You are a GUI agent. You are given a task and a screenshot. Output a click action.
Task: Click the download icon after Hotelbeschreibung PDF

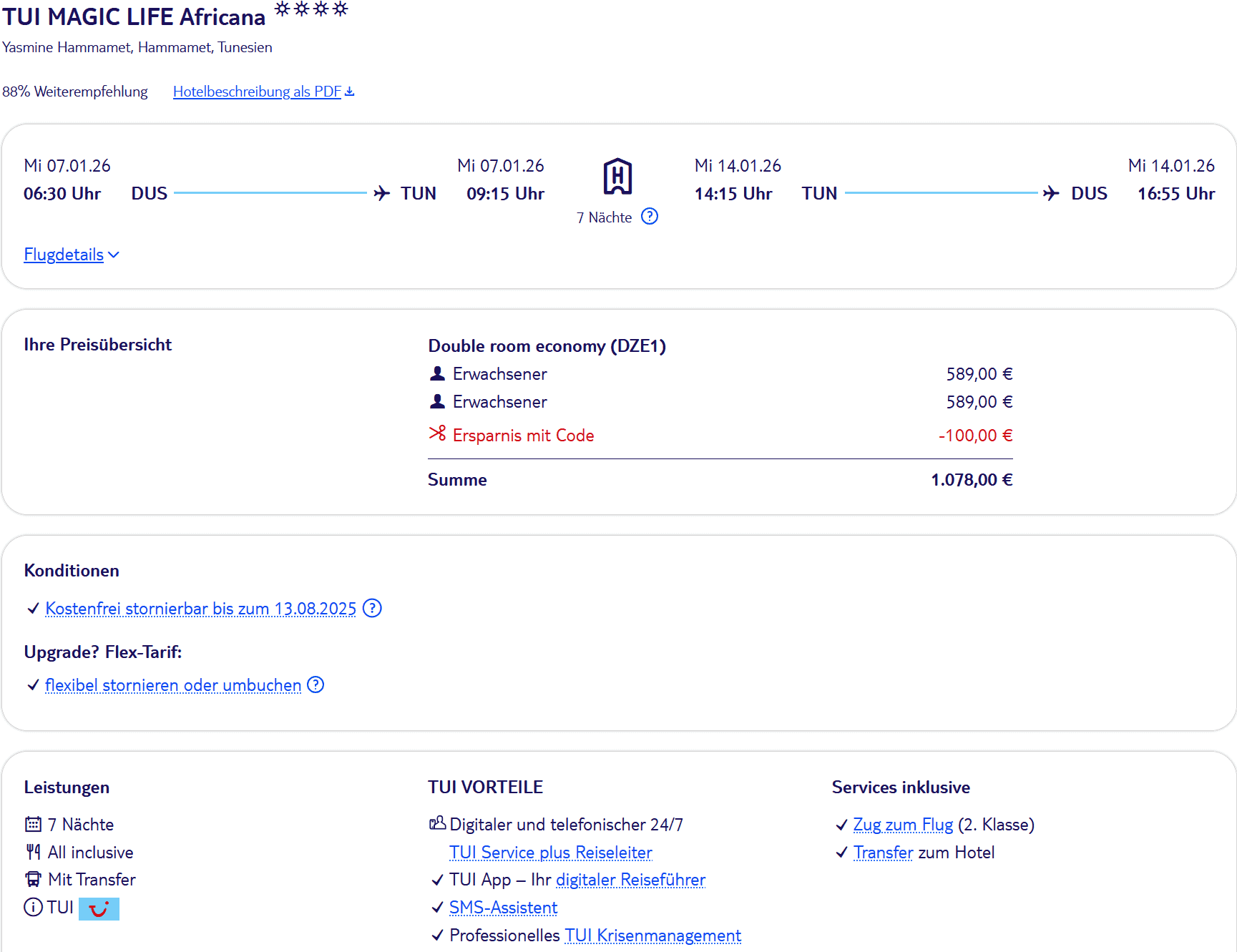tap(350, 92)
